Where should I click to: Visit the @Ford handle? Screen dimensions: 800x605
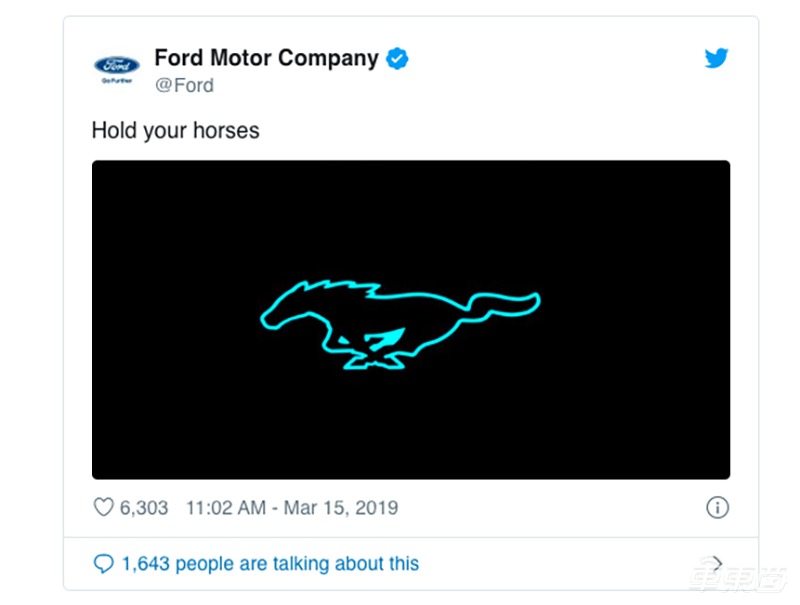[x=184, y=86]
